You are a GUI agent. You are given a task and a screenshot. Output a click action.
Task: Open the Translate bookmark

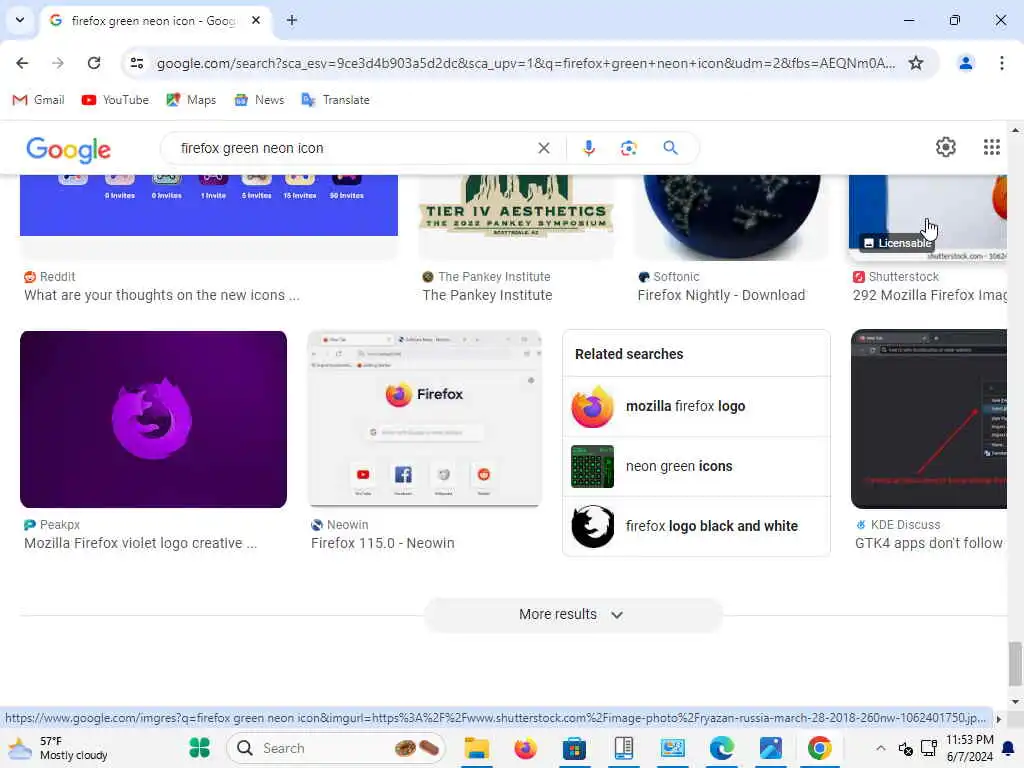pyautogui.click(x=336, y=100)
